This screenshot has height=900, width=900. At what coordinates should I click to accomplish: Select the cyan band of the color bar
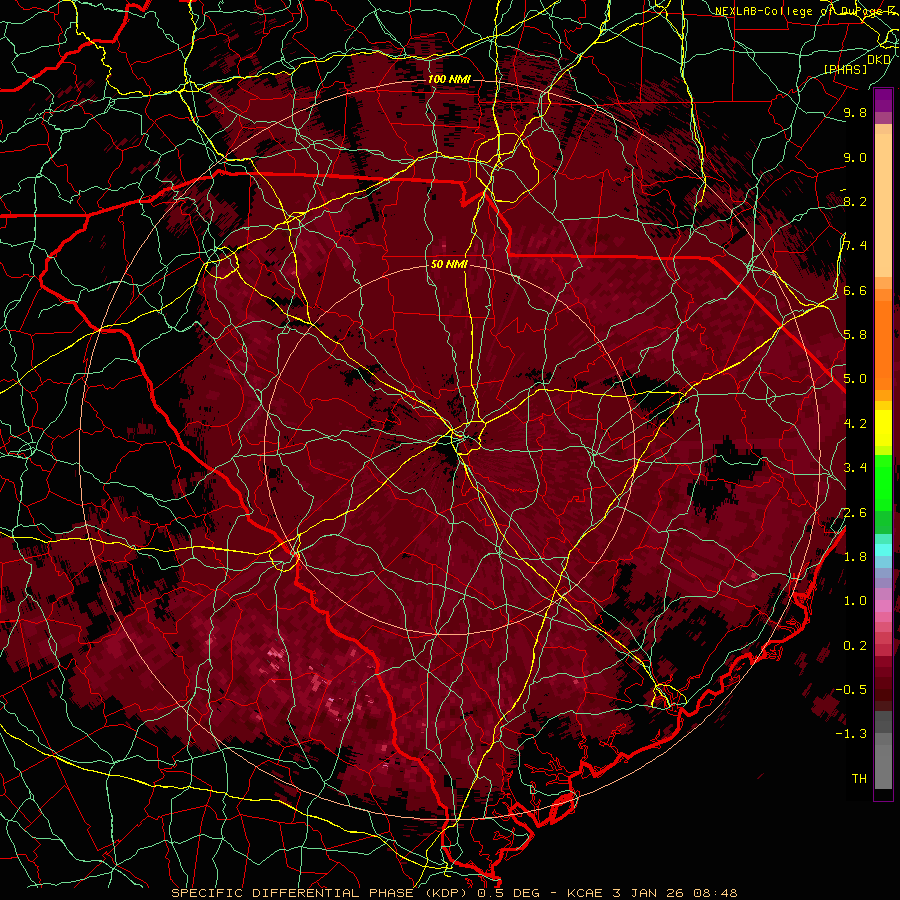(x=883, y=550)
